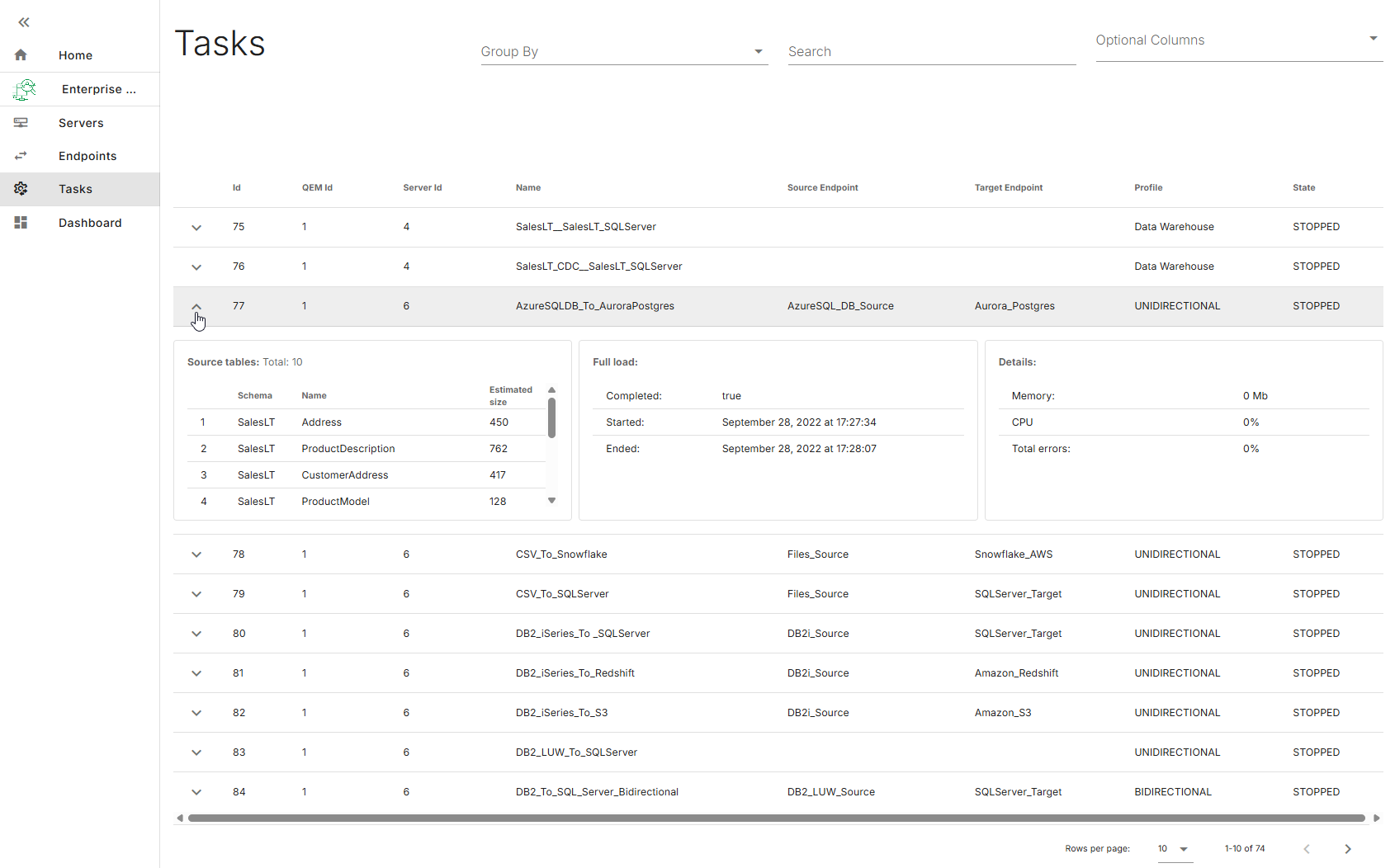Click inside the Search field
This screenshot has width=1395, height=868.
pos(931,51)
